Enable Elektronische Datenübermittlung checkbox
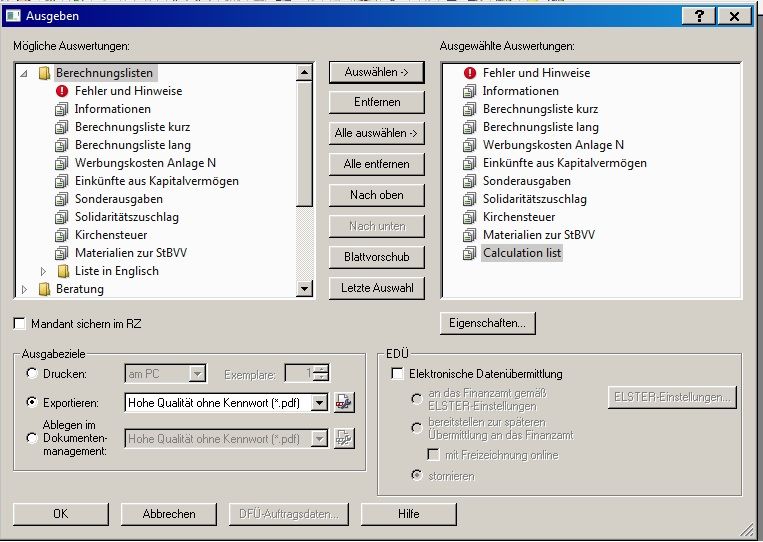The width and height of the screenshot is (763, 542). tap(398, 374)
